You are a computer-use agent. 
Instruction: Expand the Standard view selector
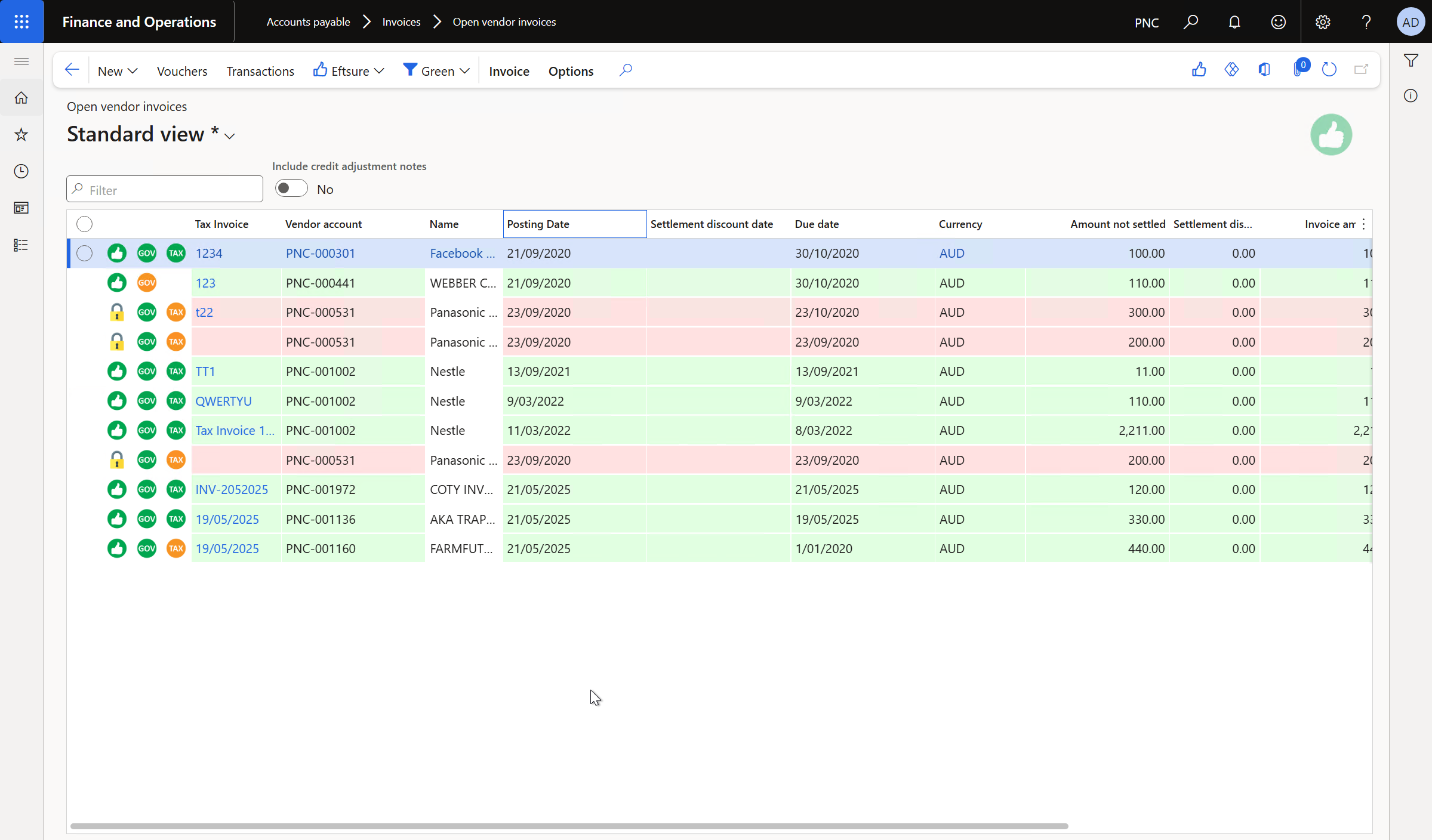tap(229, 135)
